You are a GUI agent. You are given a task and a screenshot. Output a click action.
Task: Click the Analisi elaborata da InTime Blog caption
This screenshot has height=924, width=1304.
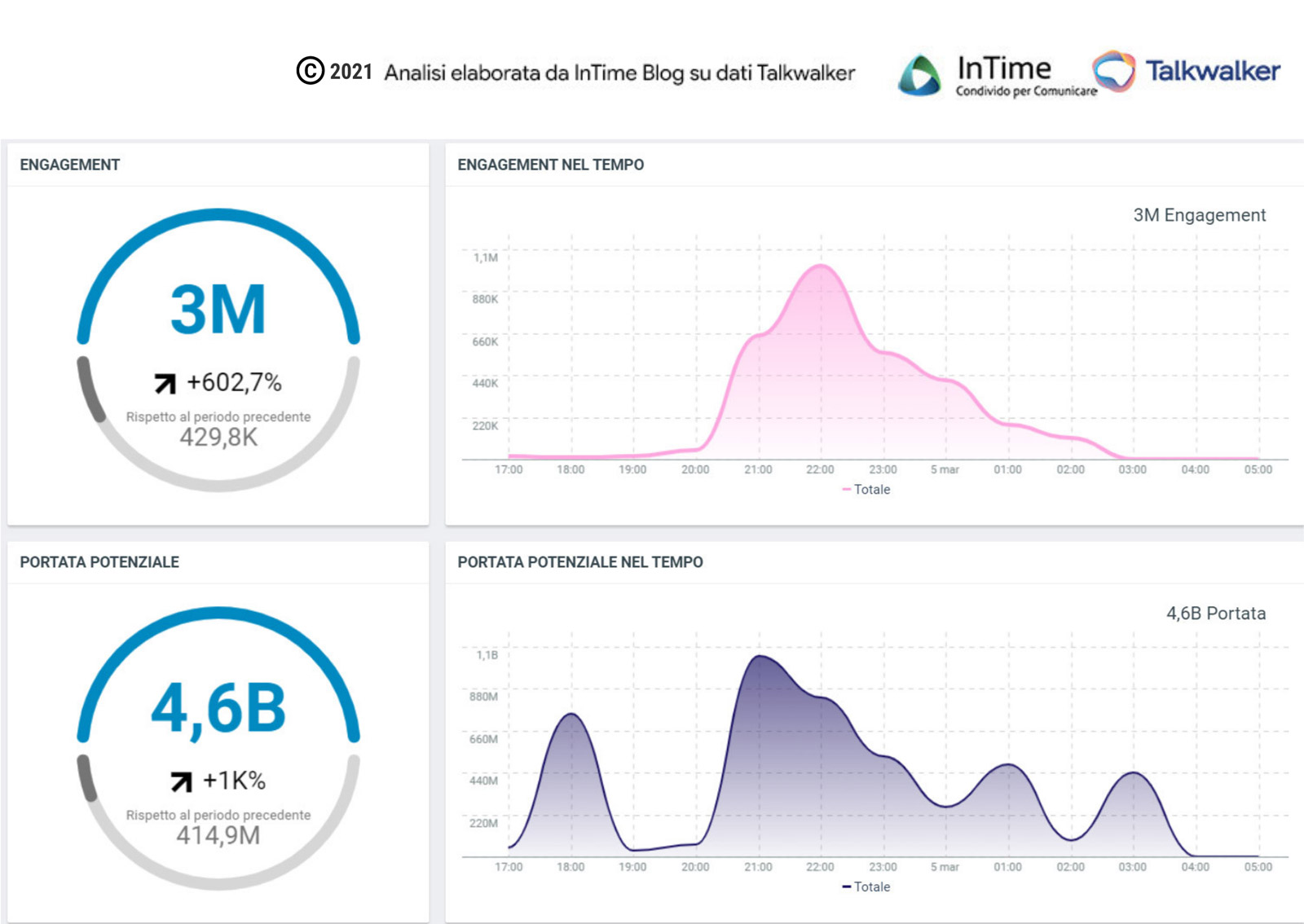(x=619, y=73)
